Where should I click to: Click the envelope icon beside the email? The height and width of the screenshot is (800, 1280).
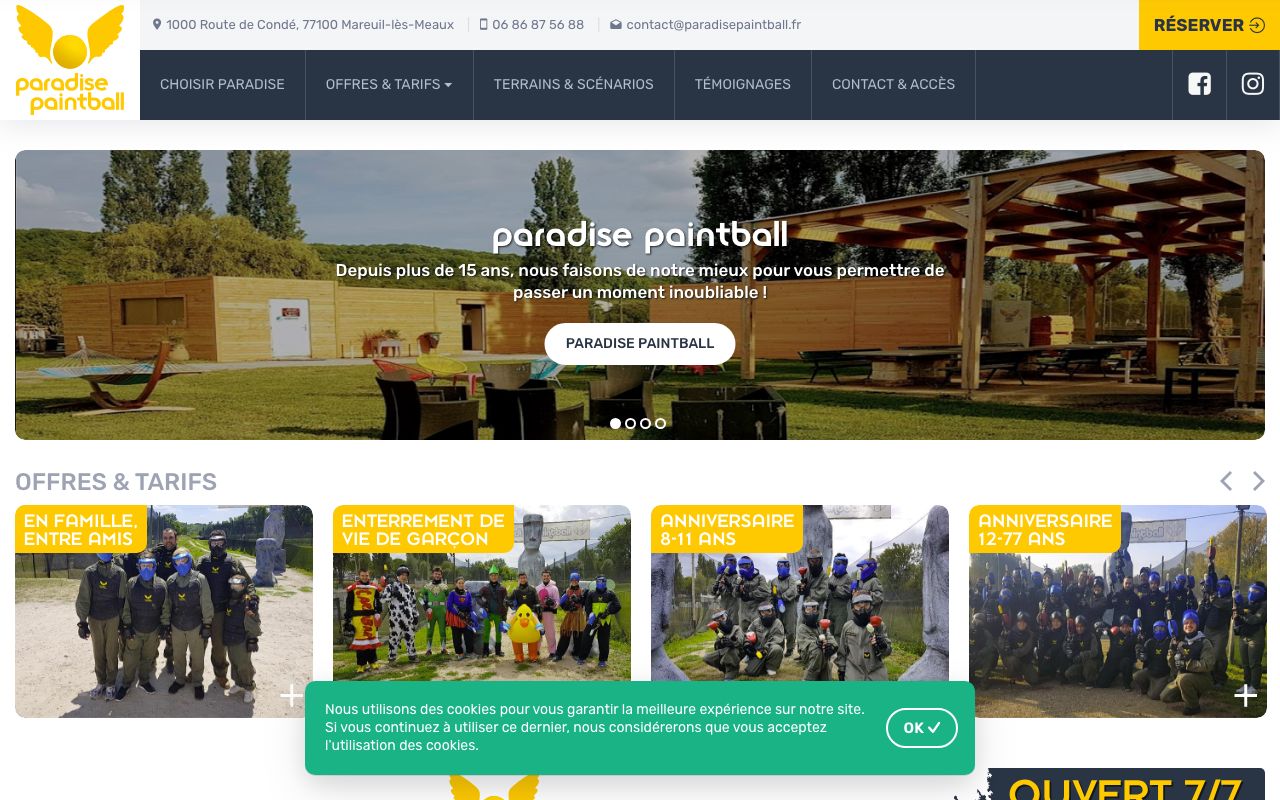(616, 25)
